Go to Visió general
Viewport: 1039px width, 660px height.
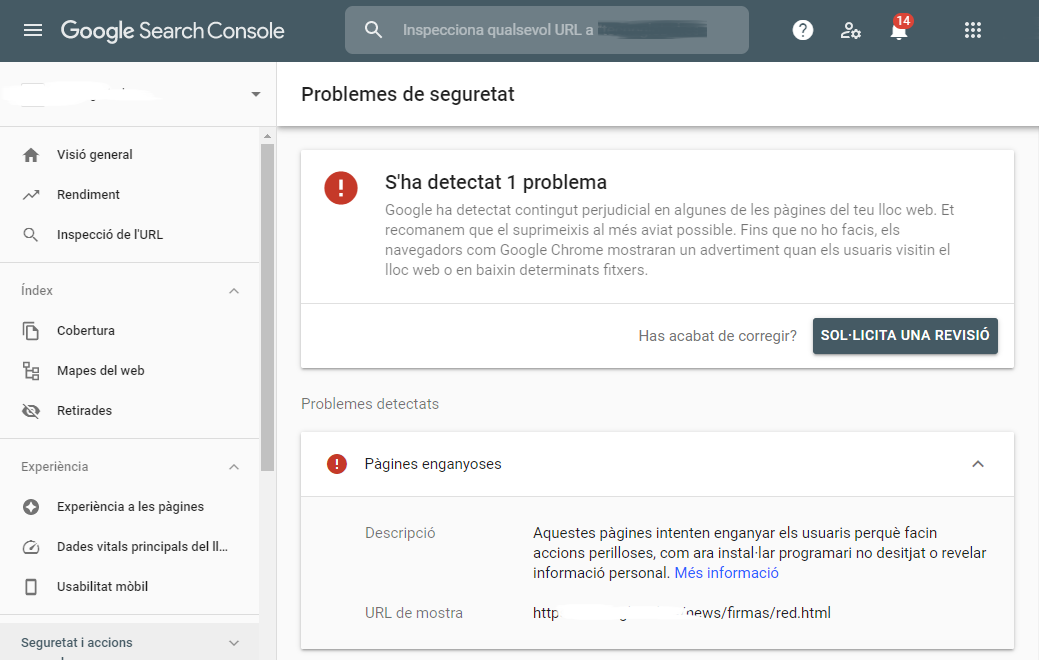(x=95, y=155)
